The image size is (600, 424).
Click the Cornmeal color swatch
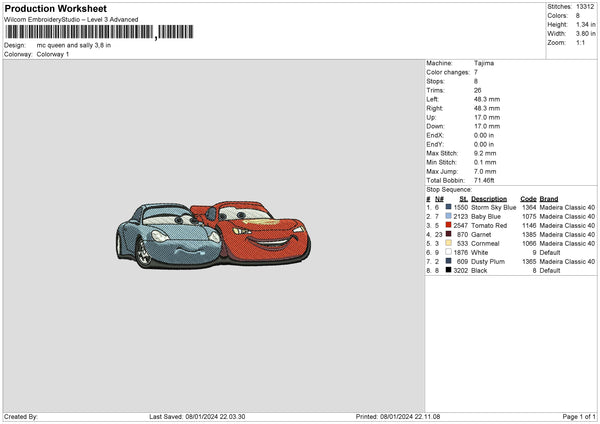[x=448, y=243]
